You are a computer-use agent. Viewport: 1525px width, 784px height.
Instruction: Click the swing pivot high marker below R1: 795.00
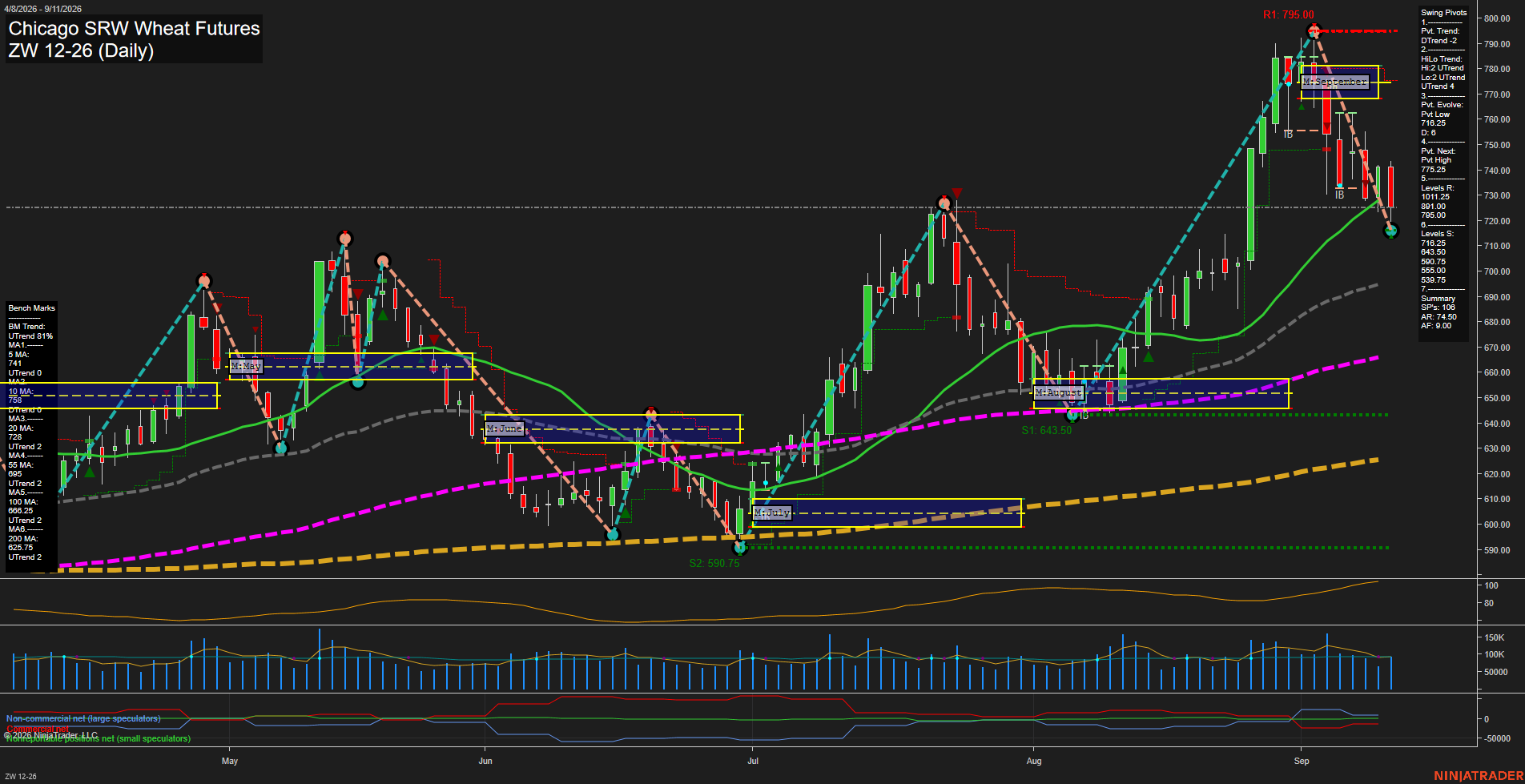coord(1314,31)
